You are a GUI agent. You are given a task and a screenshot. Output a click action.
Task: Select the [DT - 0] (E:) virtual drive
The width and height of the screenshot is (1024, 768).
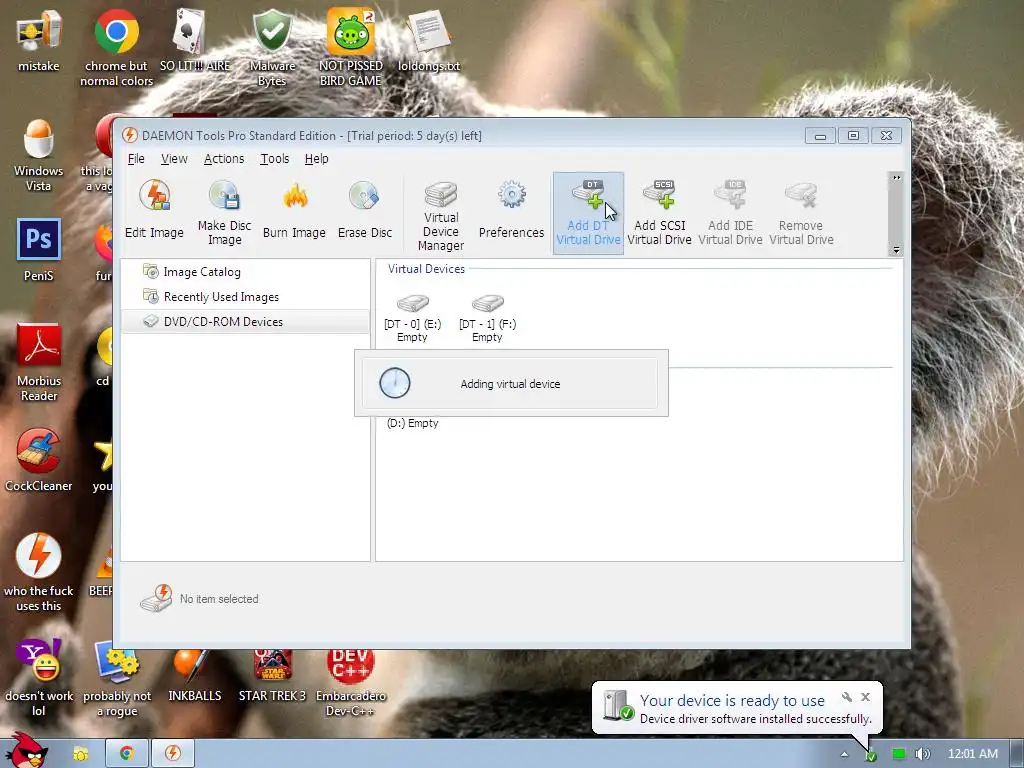click(x=413, y=318)
